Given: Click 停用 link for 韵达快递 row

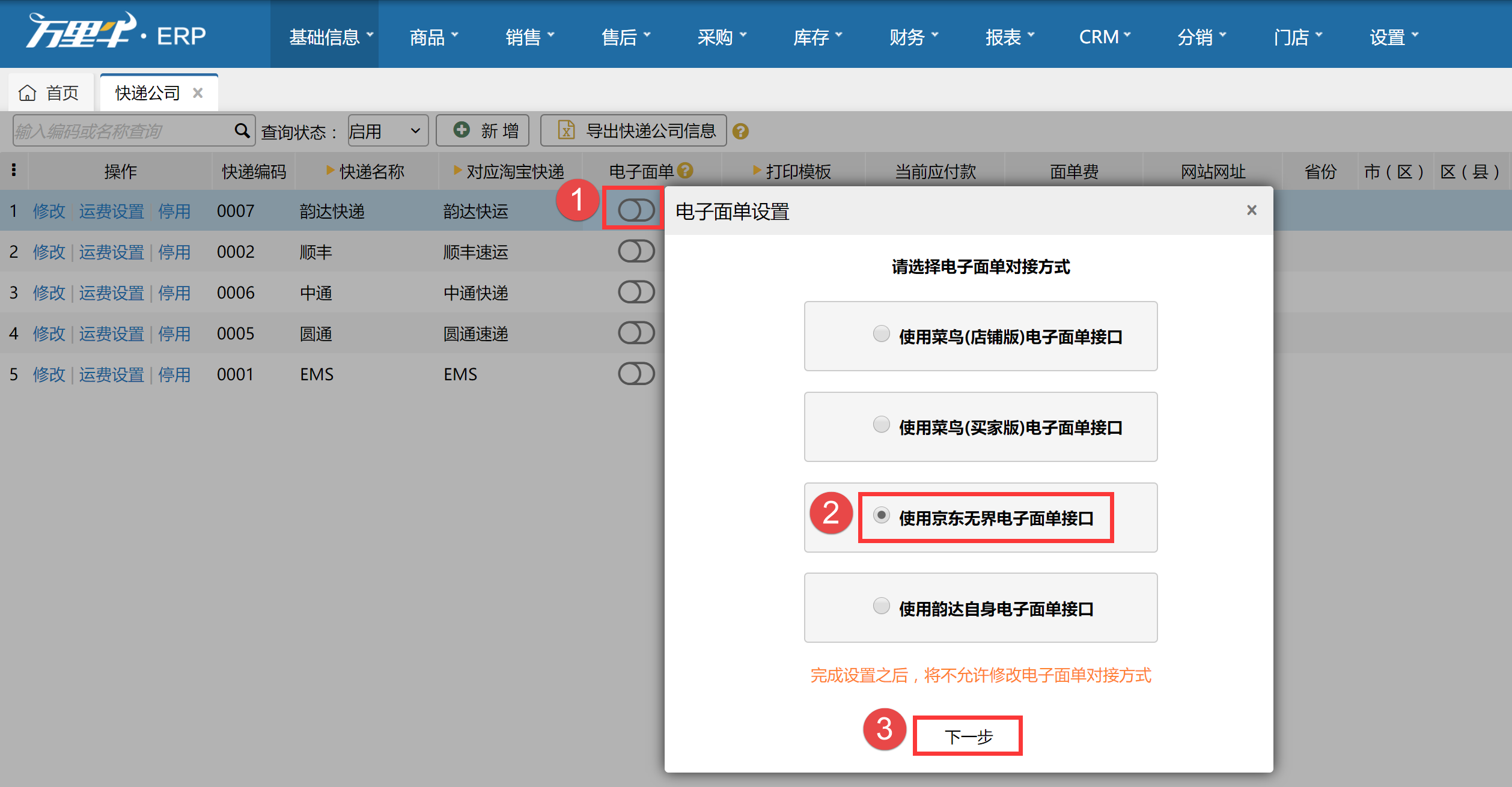Looking at the screenshot, I should [174, 211].
